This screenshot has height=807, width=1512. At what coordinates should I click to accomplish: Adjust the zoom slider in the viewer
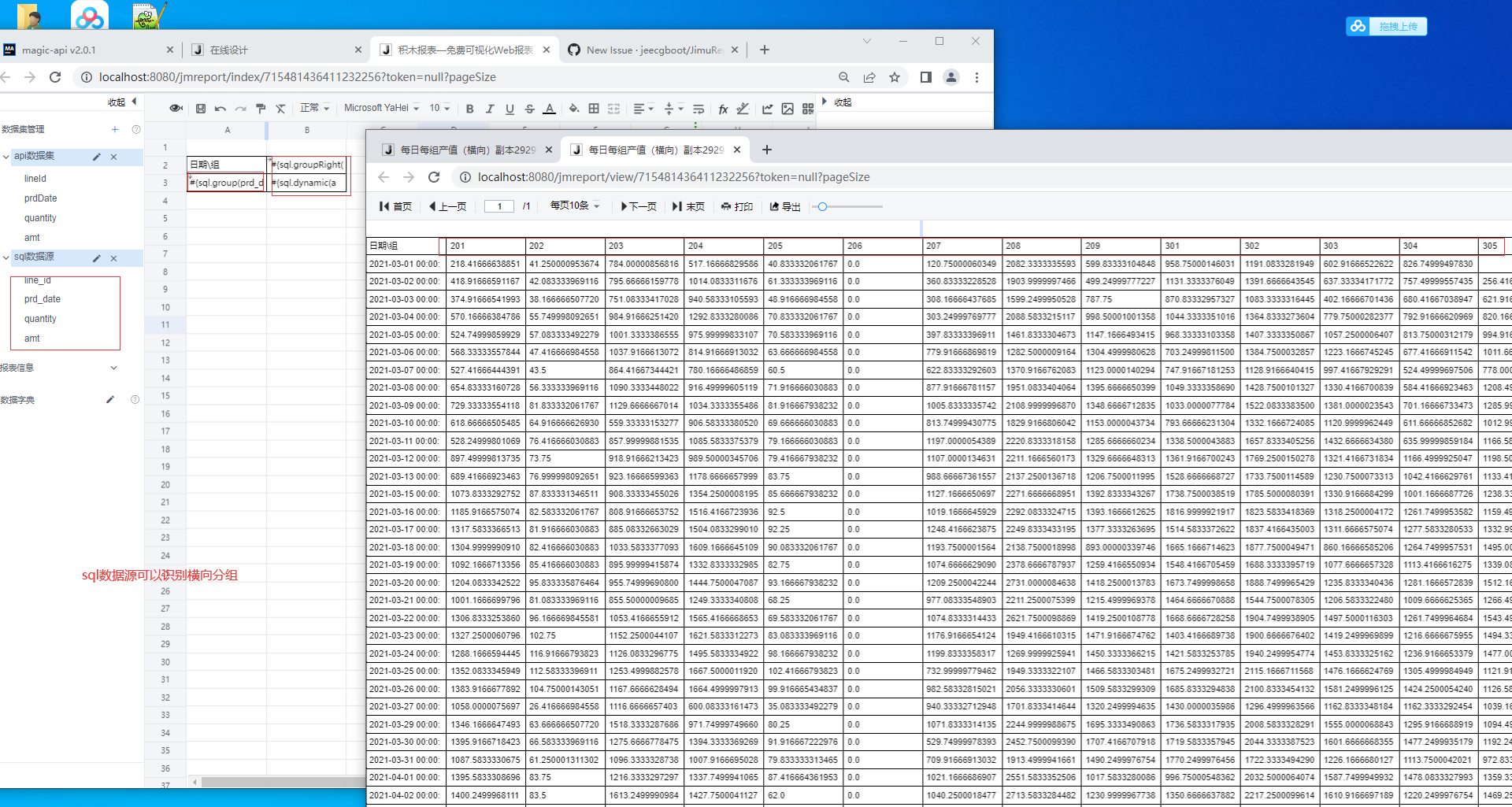tap(823, 206)
